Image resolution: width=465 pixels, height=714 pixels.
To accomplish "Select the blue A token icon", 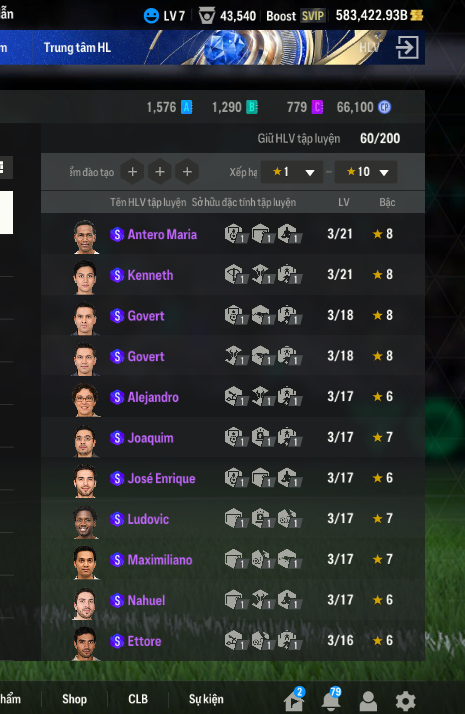I will (x=187, y=107).
